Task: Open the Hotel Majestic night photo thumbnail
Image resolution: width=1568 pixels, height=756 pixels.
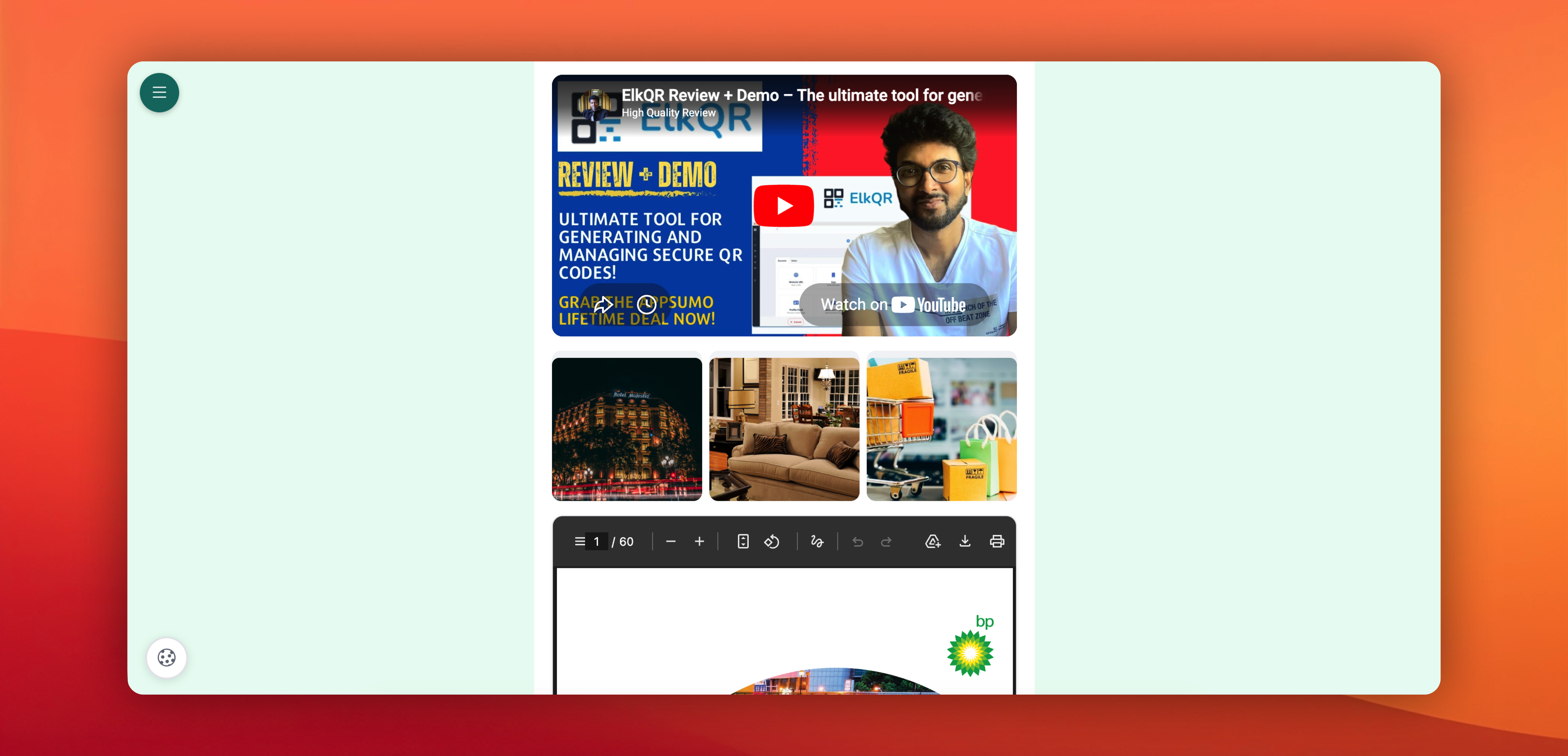Action: 627,429
